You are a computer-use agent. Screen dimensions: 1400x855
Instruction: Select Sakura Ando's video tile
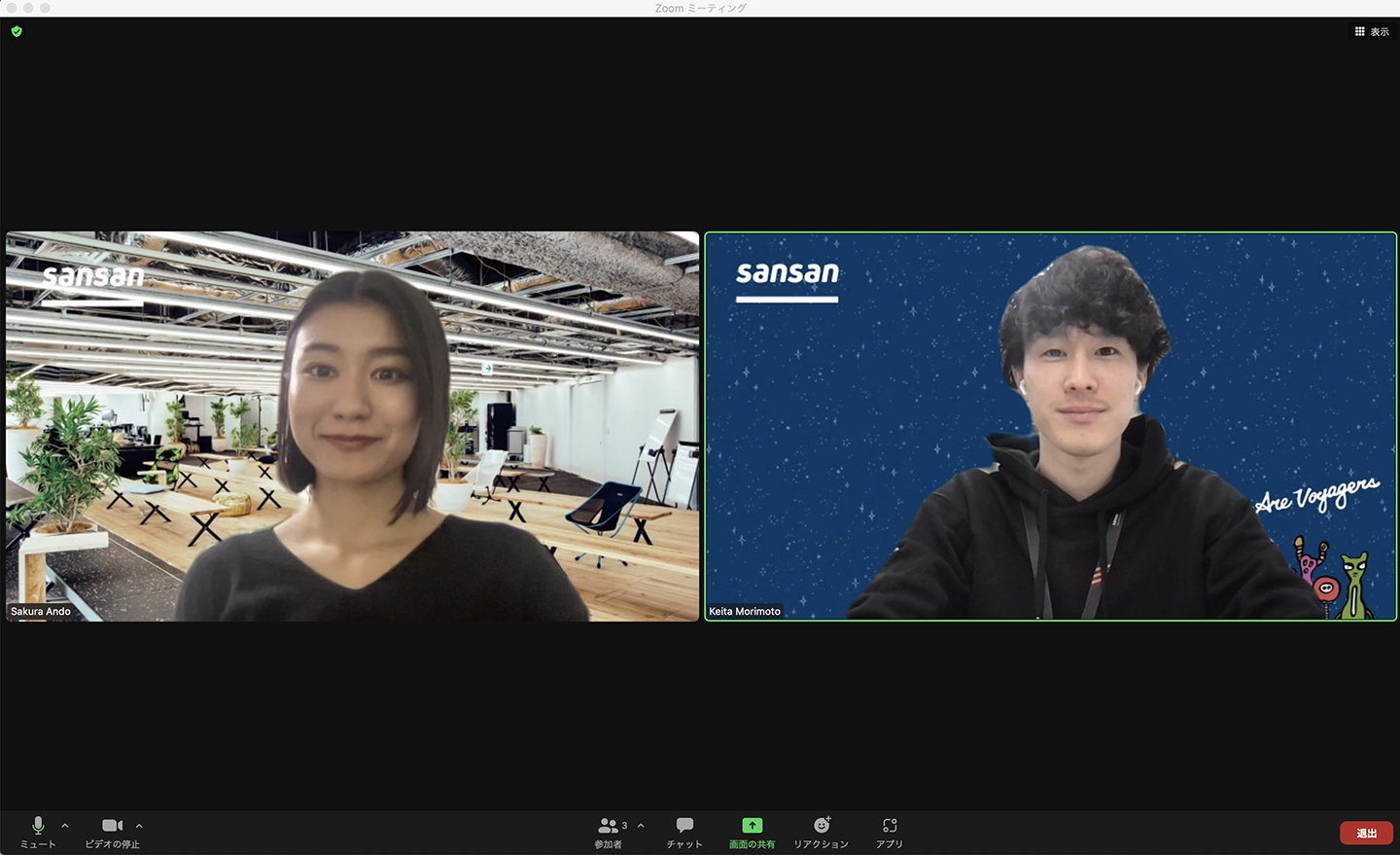point(352,426)
